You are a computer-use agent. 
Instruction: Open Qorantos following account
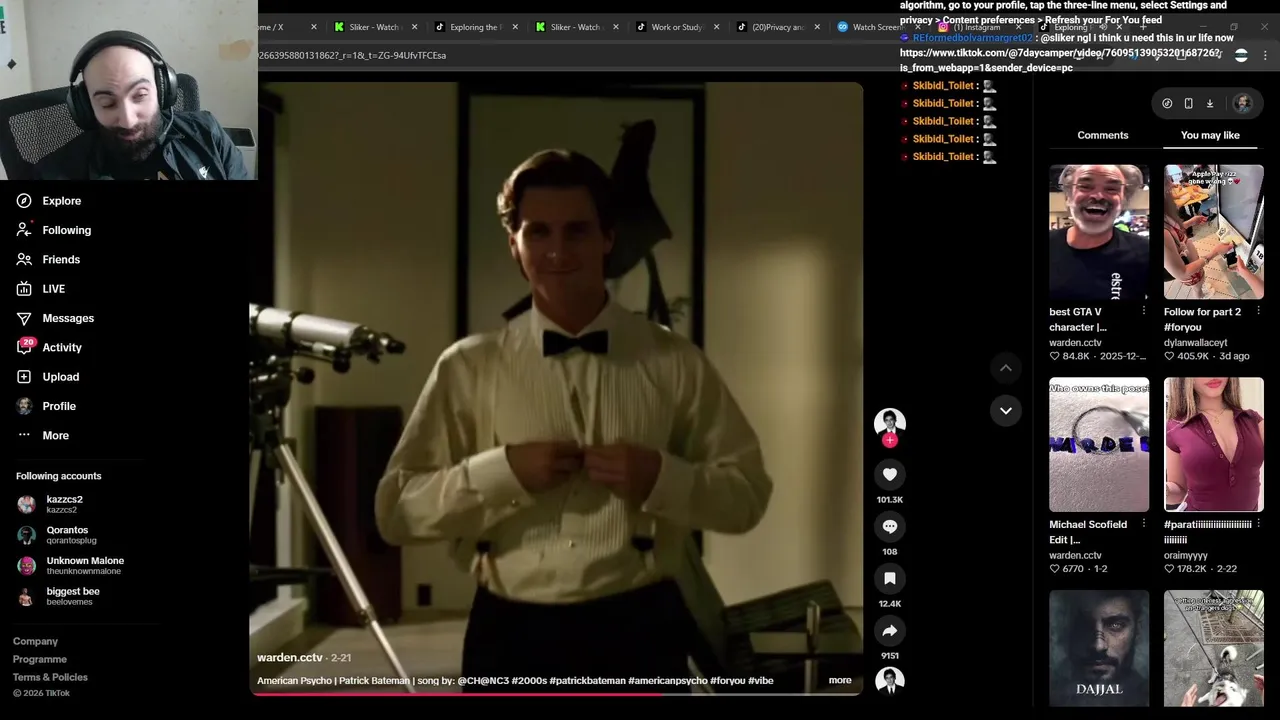pyautogui.click(x=58, y=535)
